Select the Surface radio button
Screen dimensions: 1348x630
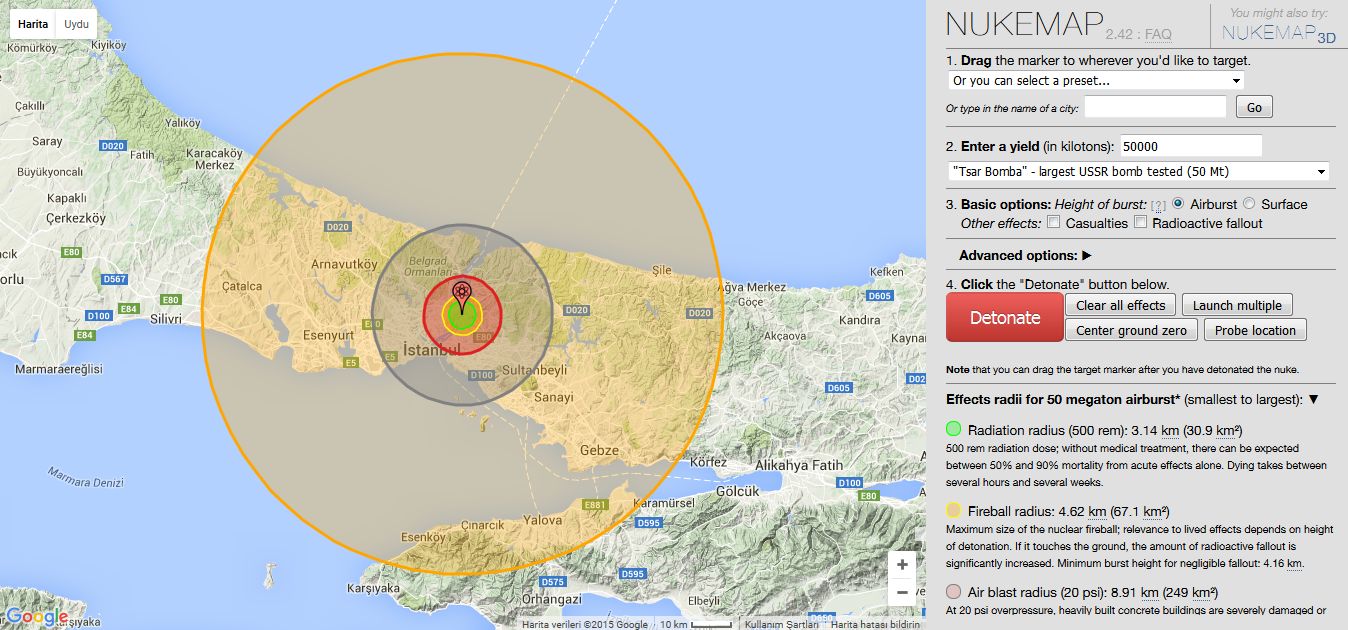[x=1249, y=204]
